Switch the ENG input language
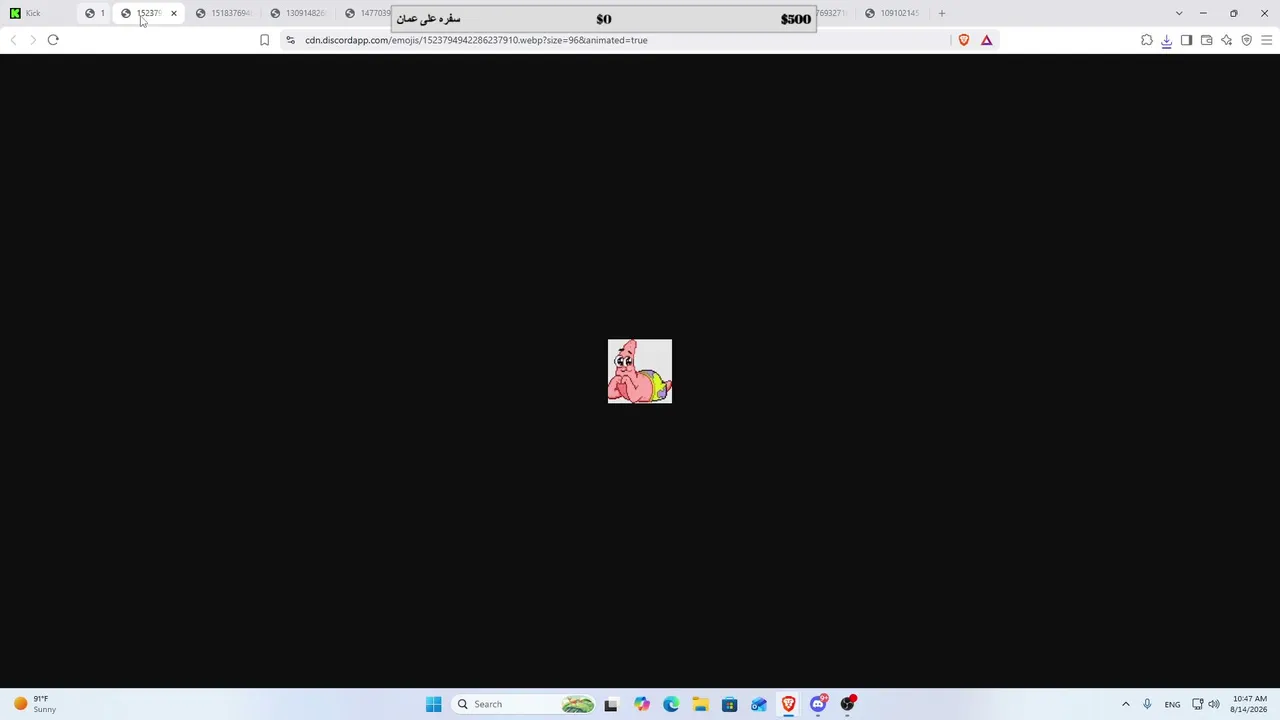The width and height of the screenshot is (1280, 720). [x=1172, y=704]
